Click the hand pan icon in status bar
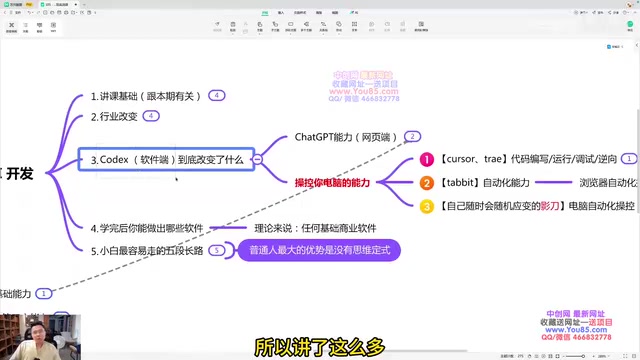The height and width of the screenshot is (360, 640). 529,356
